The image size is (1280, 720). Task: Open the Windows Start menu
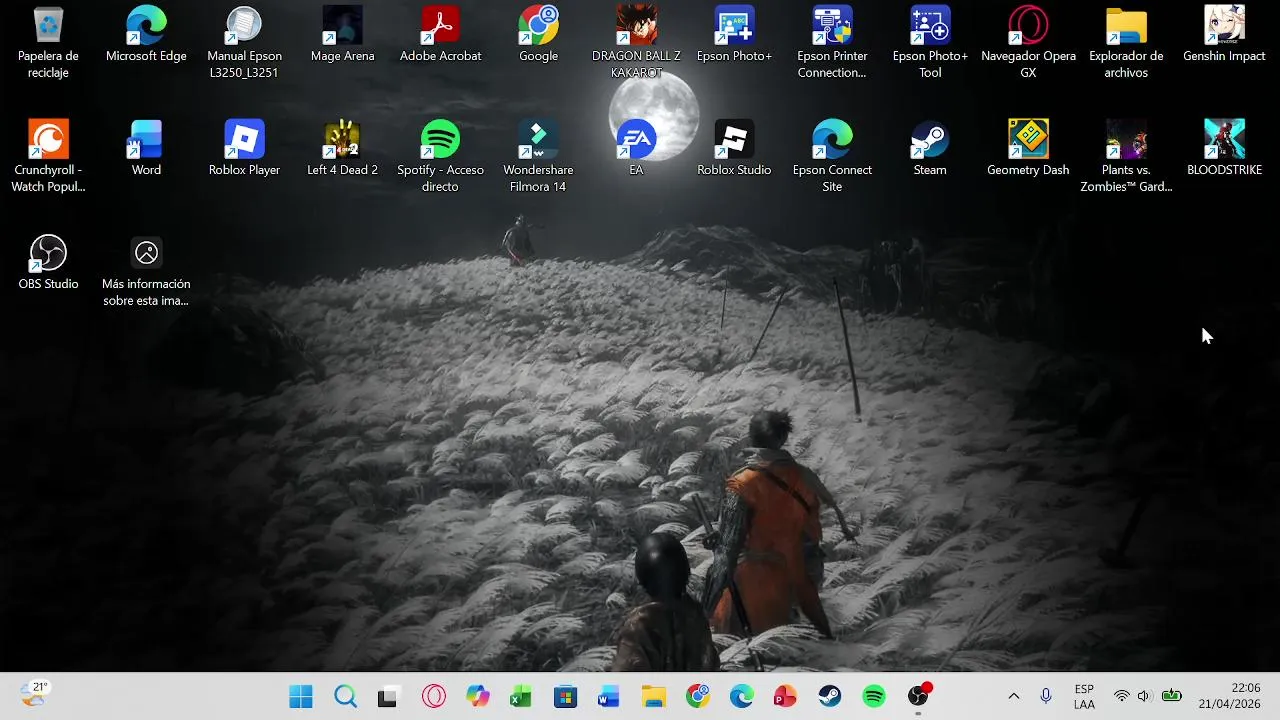[300, 697]
